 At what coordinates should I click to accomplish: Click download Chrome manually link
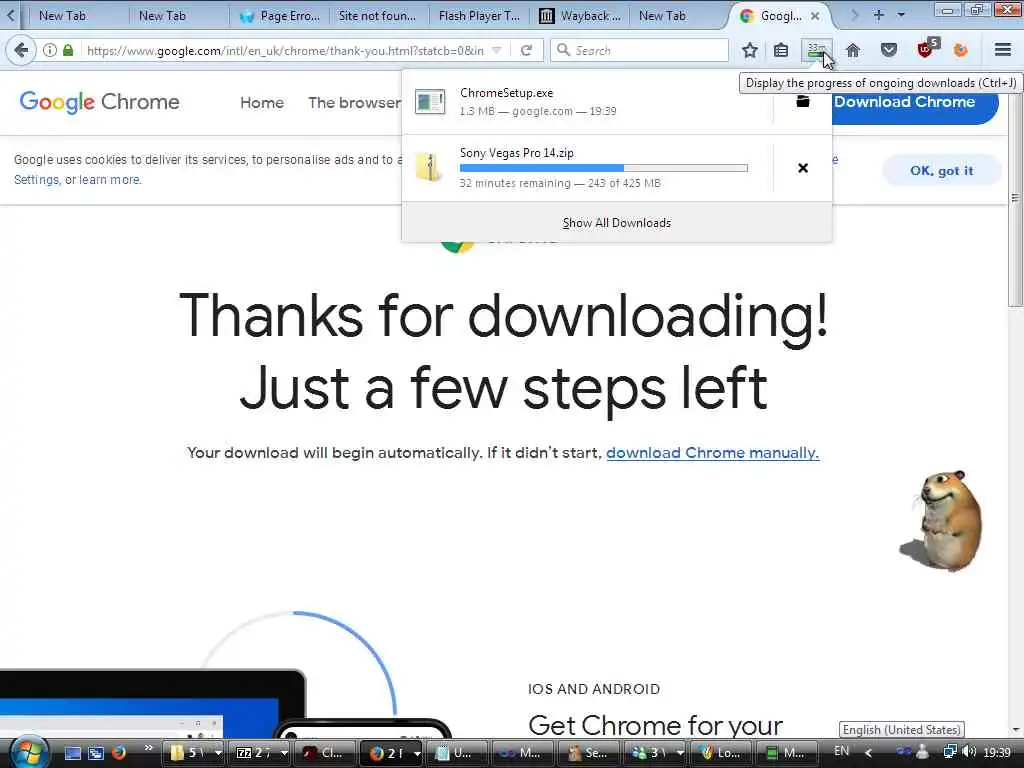tap(712, 453)
